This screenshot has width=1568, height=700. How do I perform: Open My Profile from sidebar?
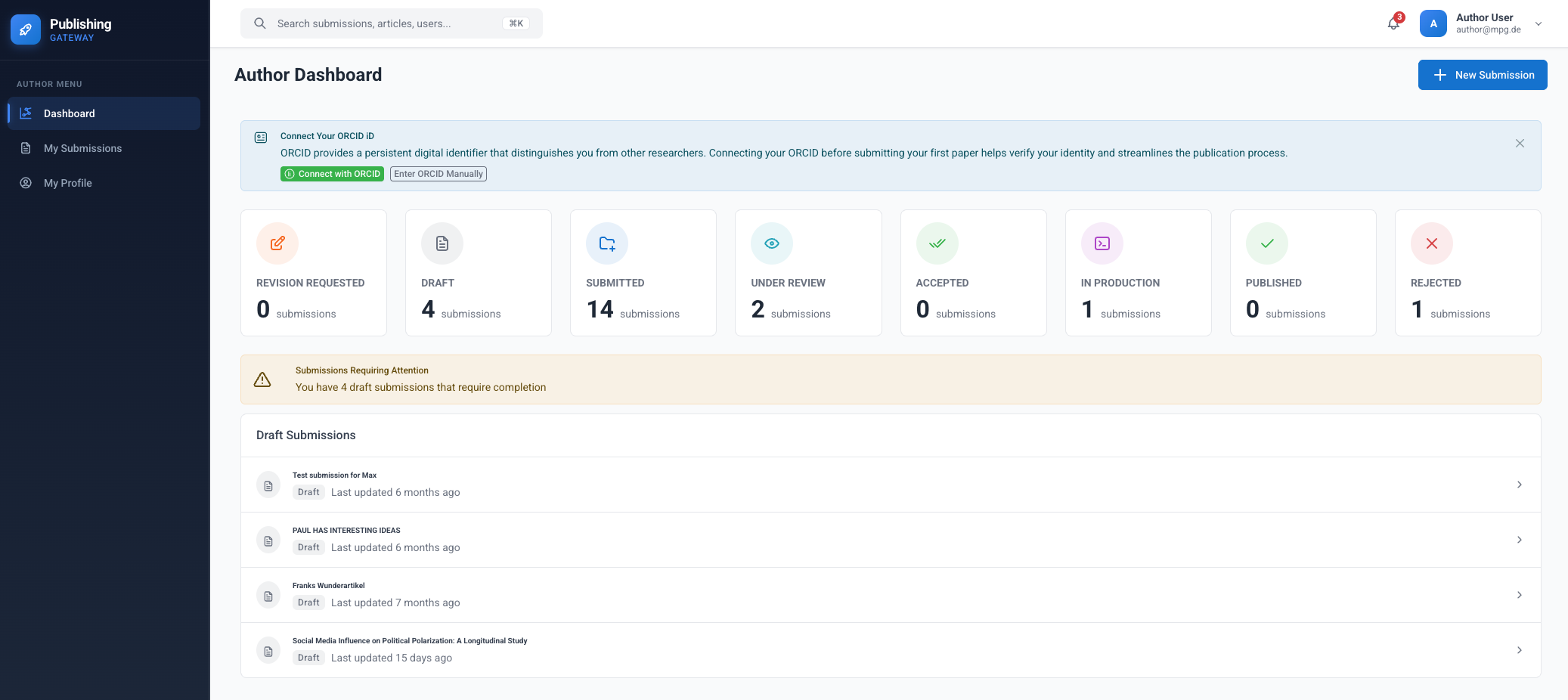68,183
